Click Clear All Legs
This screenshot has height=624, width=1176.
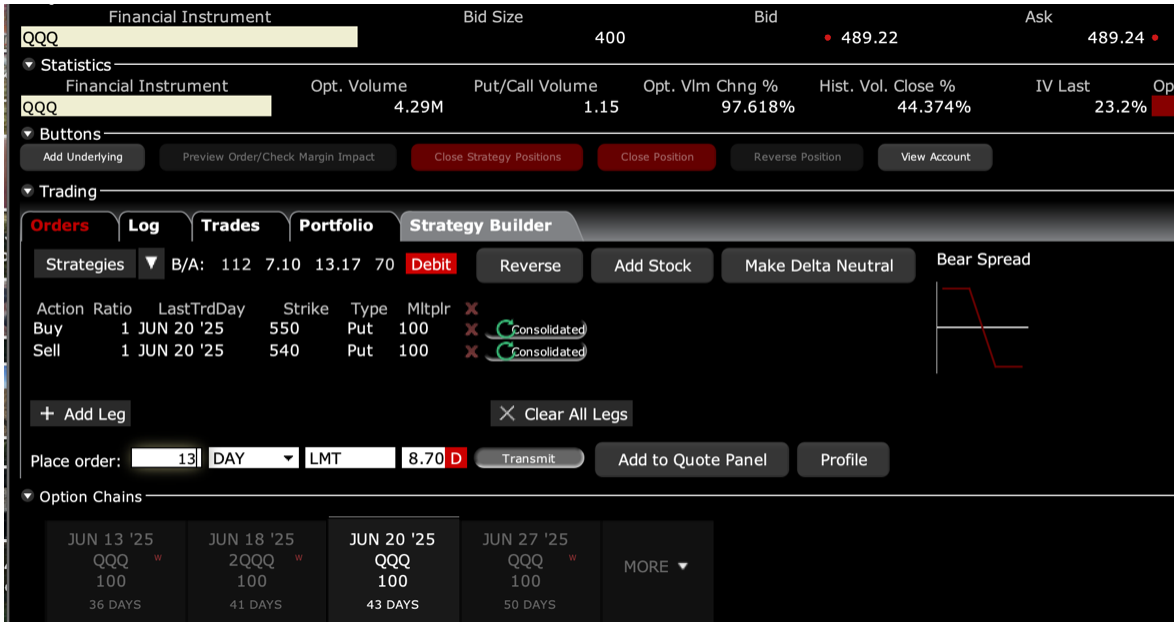(x=562, y=414)
